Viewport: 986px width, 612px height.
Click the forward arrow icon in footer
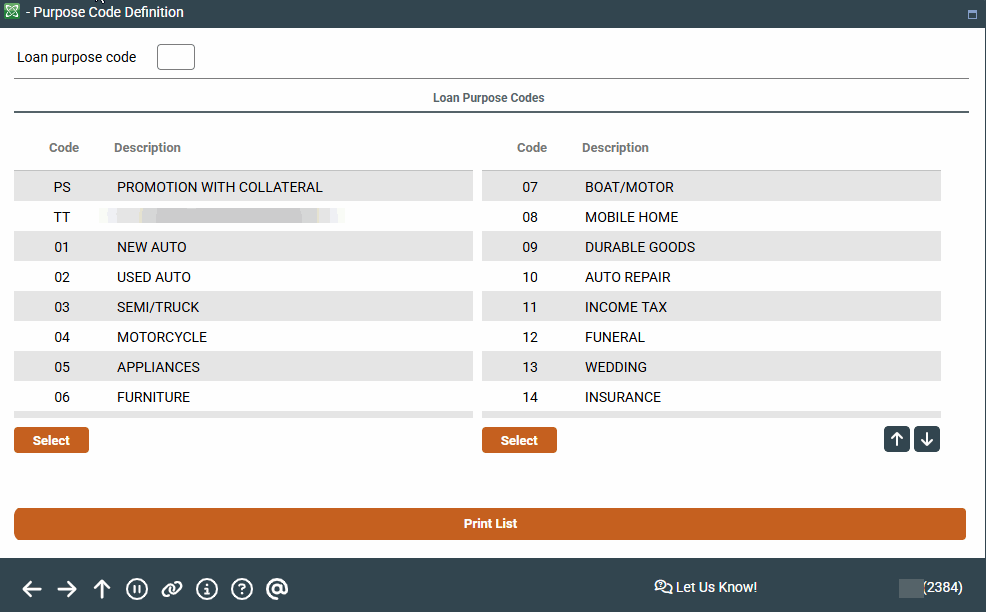click(67, 589)
